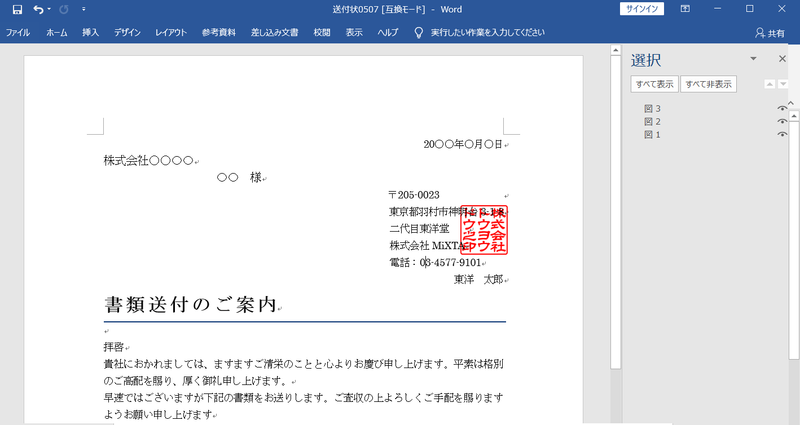Open the 参考資料 tab

coord(219,33)
